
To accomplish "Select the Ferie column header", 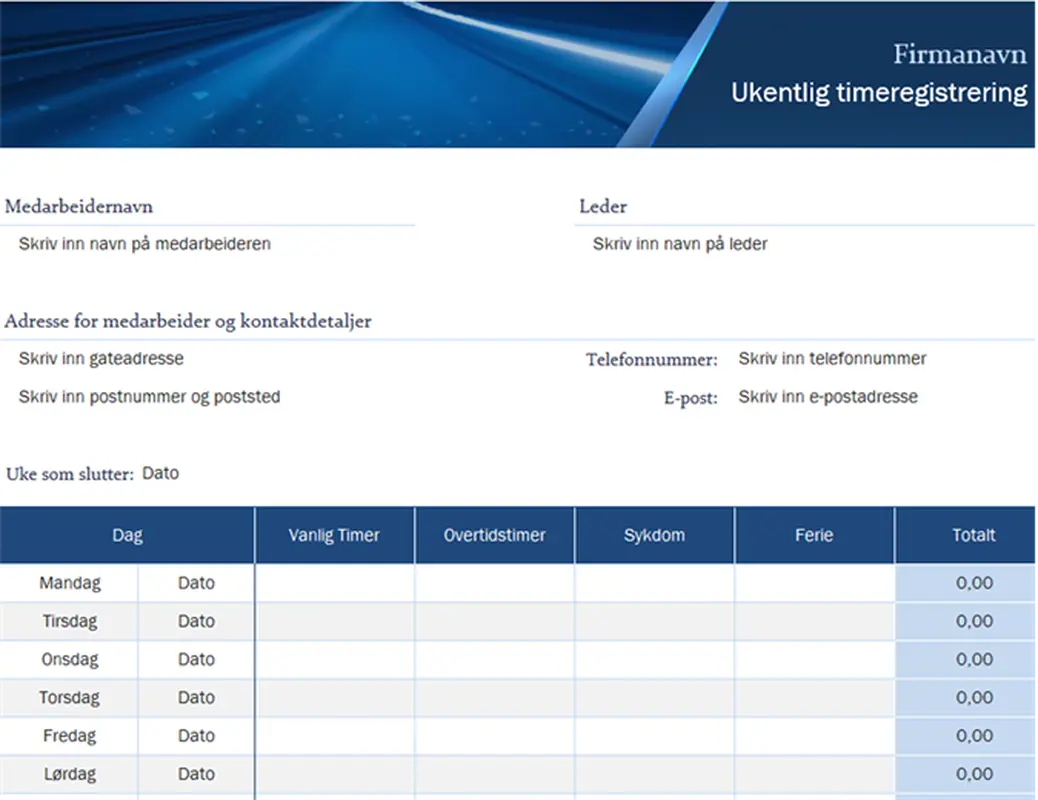I will (814, 534).
